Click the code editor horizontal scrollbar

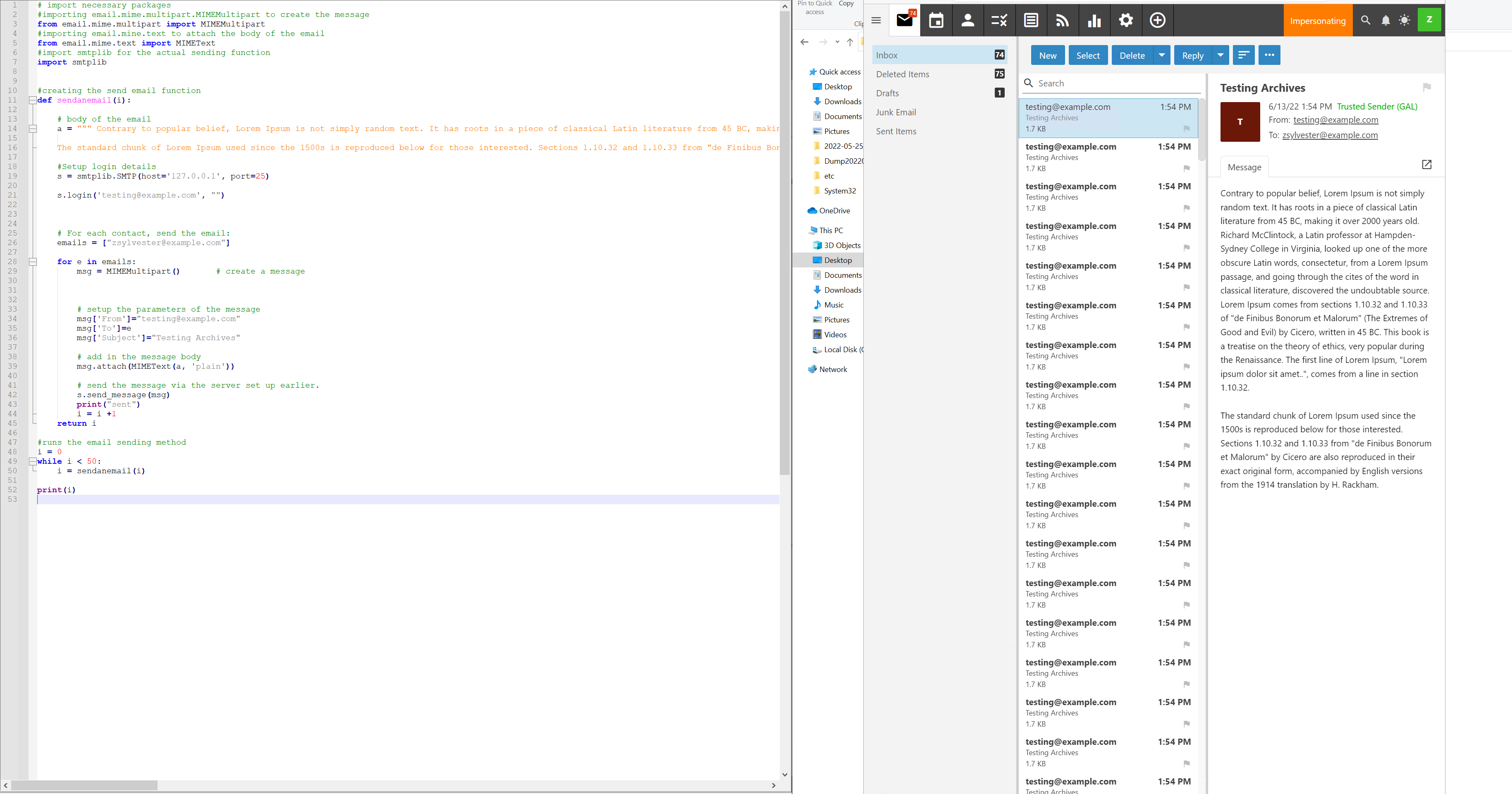(x=84, y=785)
